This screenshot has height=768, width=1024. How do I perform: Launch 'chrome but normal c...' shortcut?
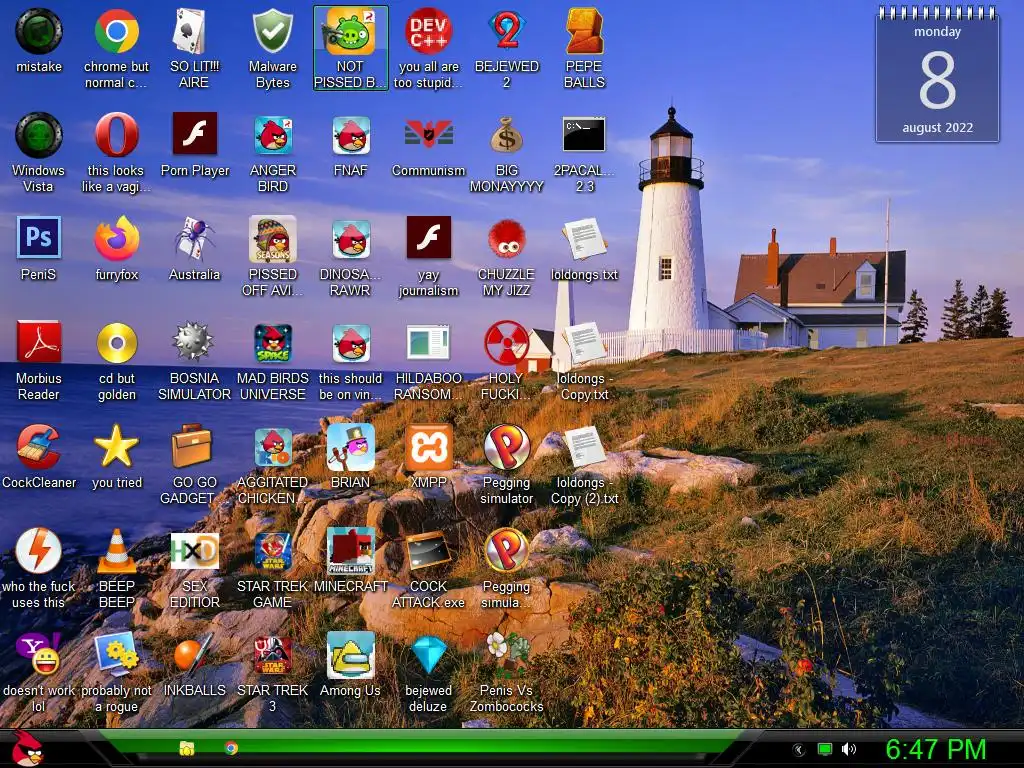pyautogui.click(x=116, y=31)
